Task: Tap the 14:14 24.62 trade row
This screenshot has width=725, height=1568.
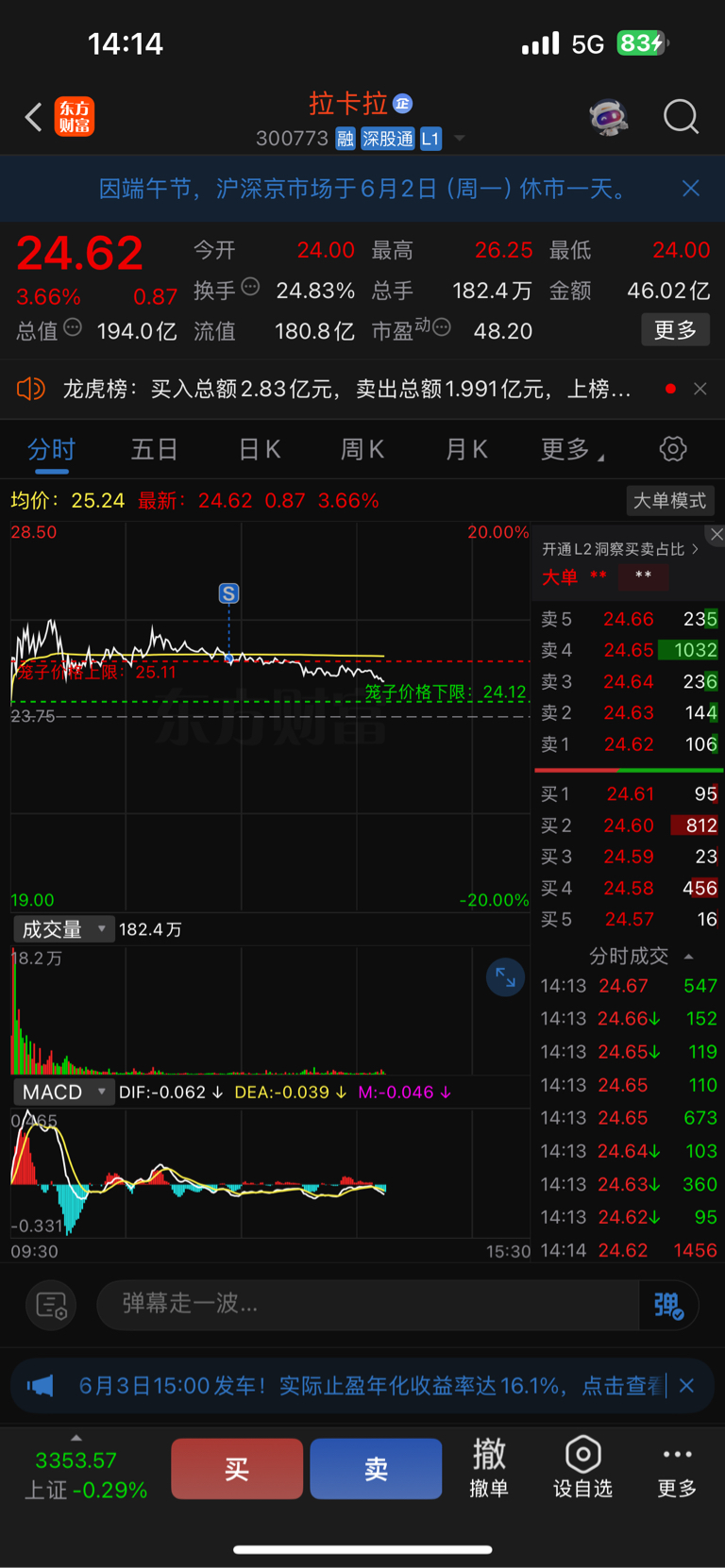Action: coord(629,1250)
